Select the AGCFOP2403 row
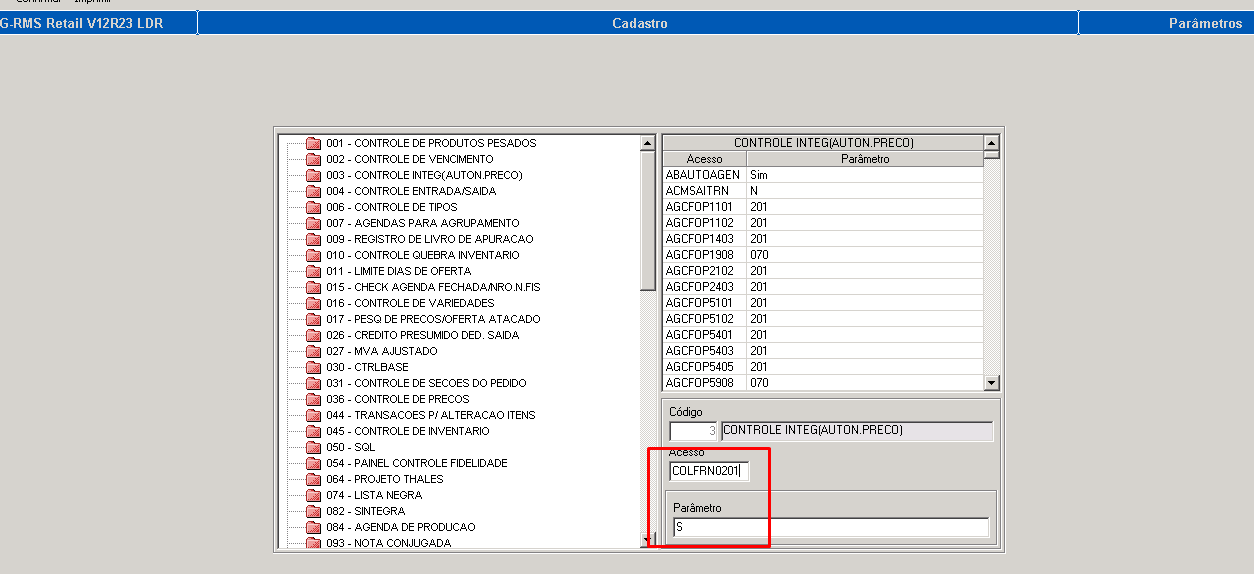 point(822,287)
